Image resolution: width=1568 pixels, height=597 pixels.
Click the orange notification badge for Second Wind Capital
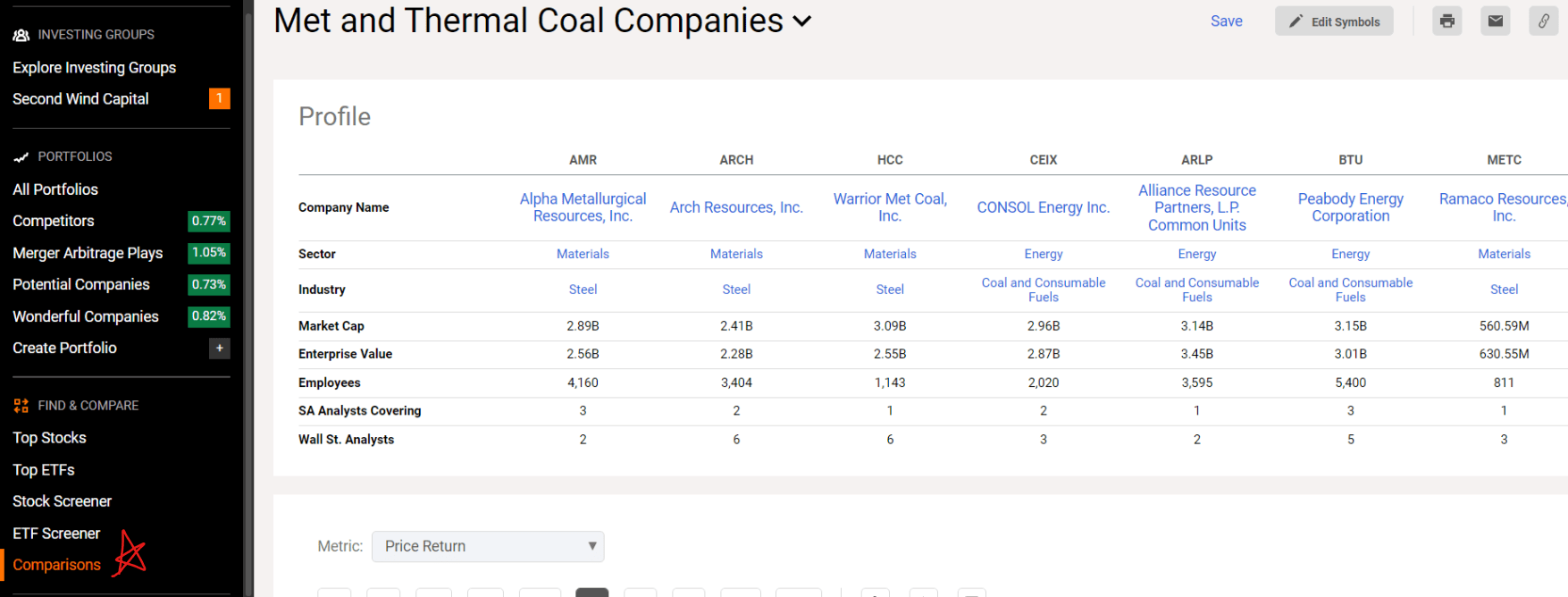pyautogui.click(x=219, y=98)
